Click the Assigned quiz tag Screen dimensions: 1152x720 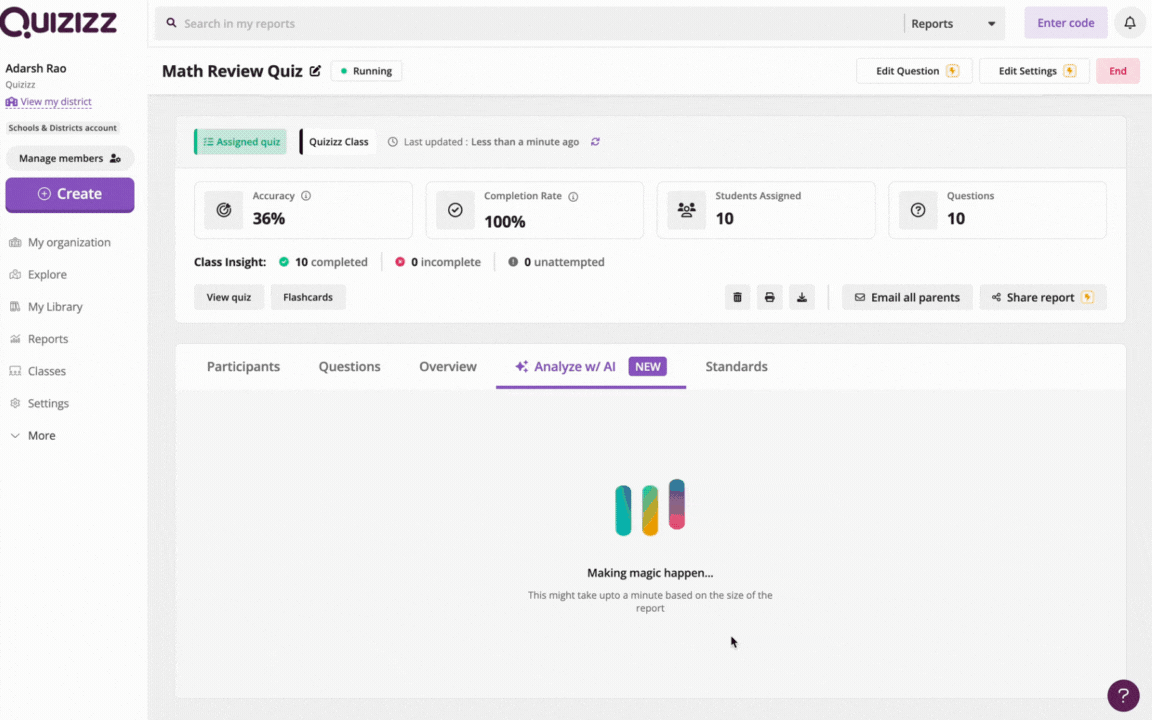(241, 142)
